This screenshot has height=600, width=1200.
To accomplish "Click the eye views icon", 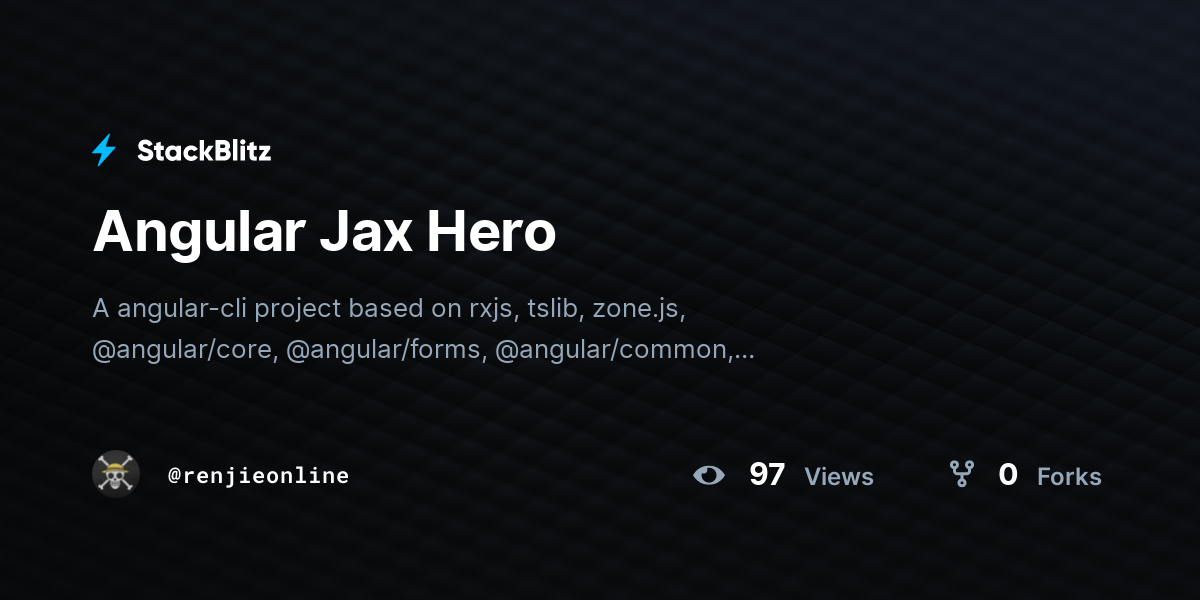I will pos(709,475).
